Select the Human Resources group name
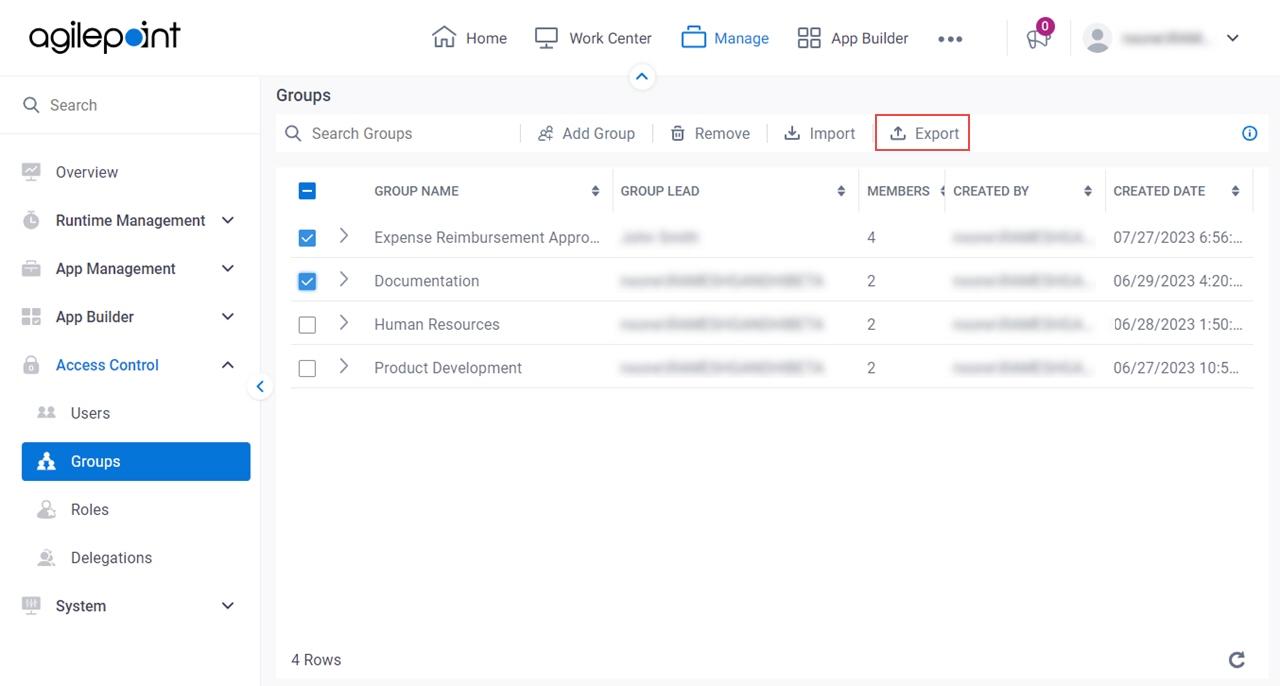This screenshot has height=686, width=1280. pyautogui.click(x=436, y=324)
